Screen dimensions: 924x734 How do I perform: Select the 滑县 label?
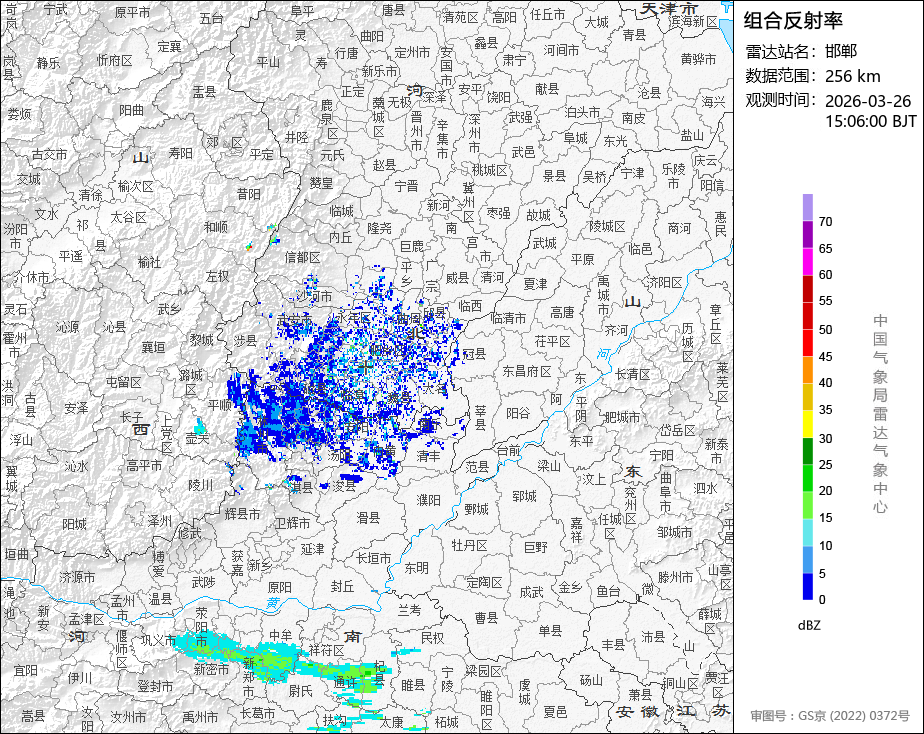(368, 518)
